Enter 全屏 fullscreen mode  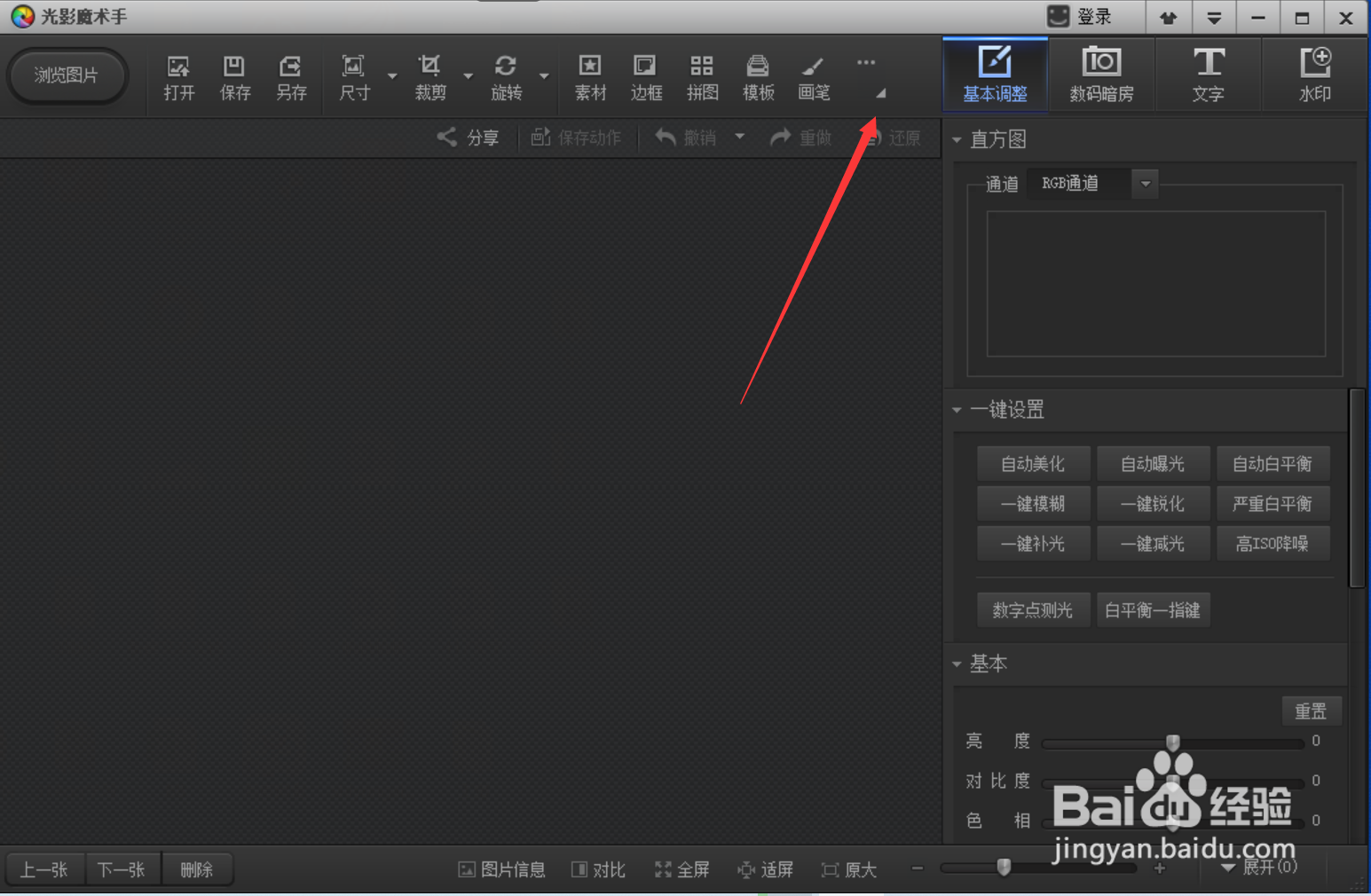point(682,869)
